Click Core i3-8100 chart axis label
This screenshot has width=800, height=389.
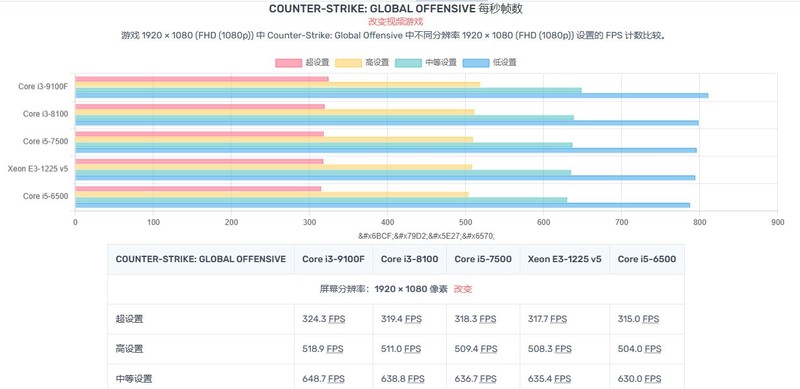pyautogui.click(x=45, y=113)
